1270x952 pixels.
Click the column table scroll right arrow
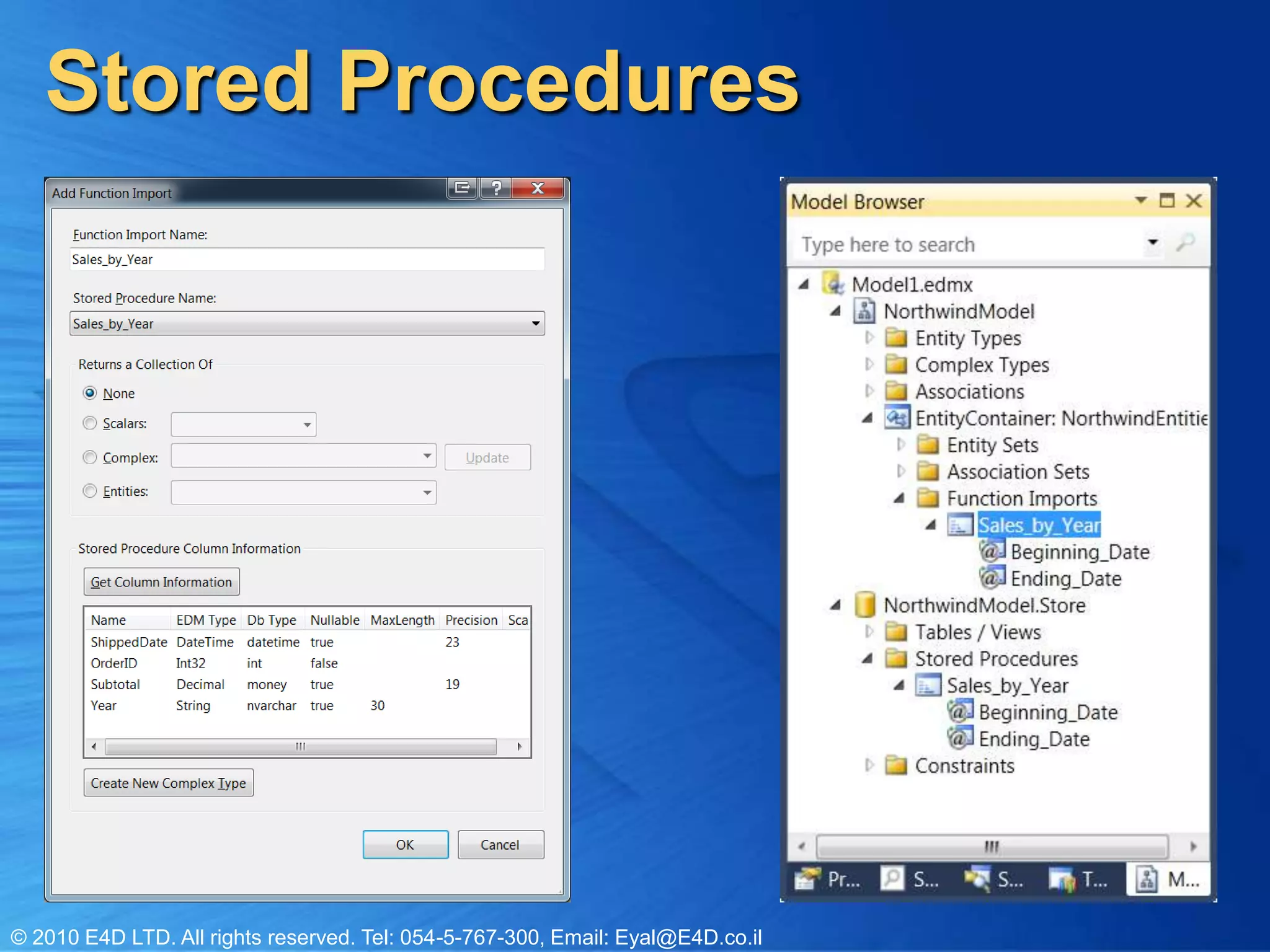pyautogui.click(x=520, y=746)
